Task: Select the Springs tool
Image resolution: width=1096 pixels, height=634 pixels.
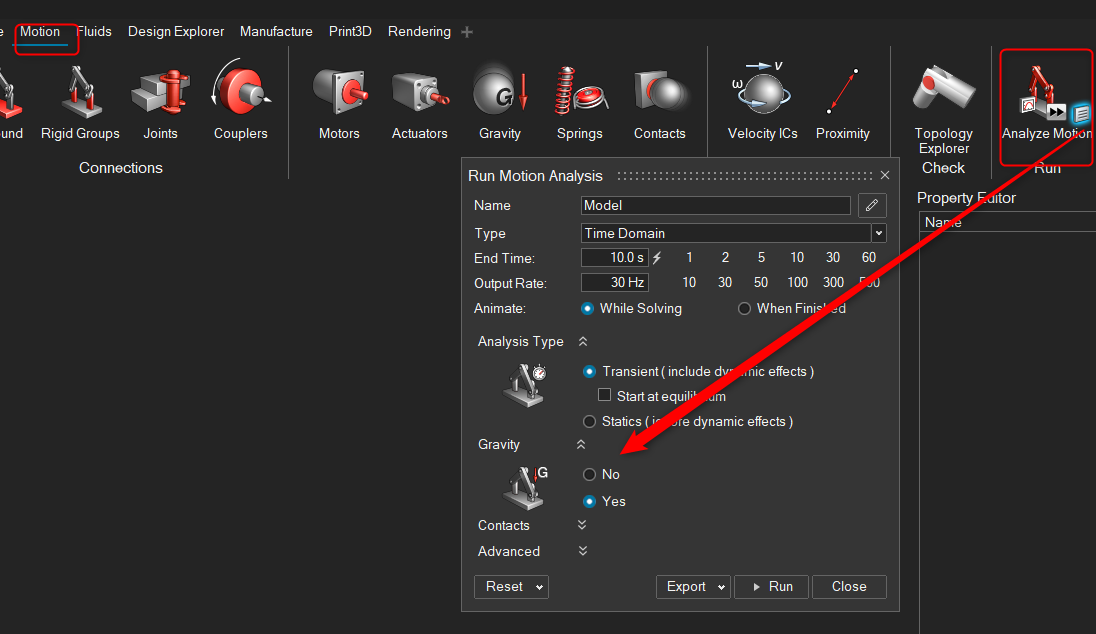Action: coord(579,103)
